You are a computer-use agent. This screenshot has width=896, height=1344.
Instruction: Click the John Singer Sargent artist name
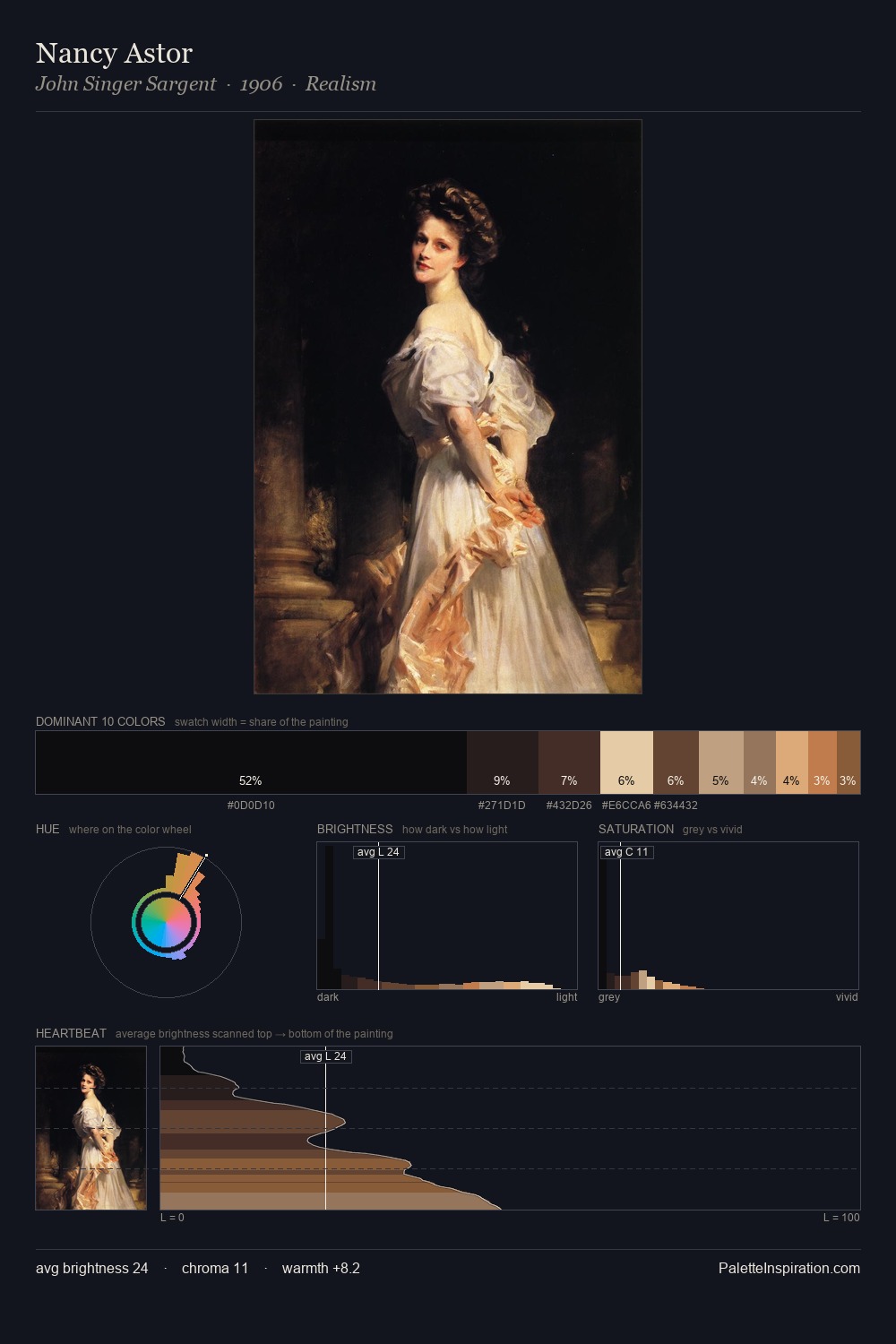[x=125, y=84]
